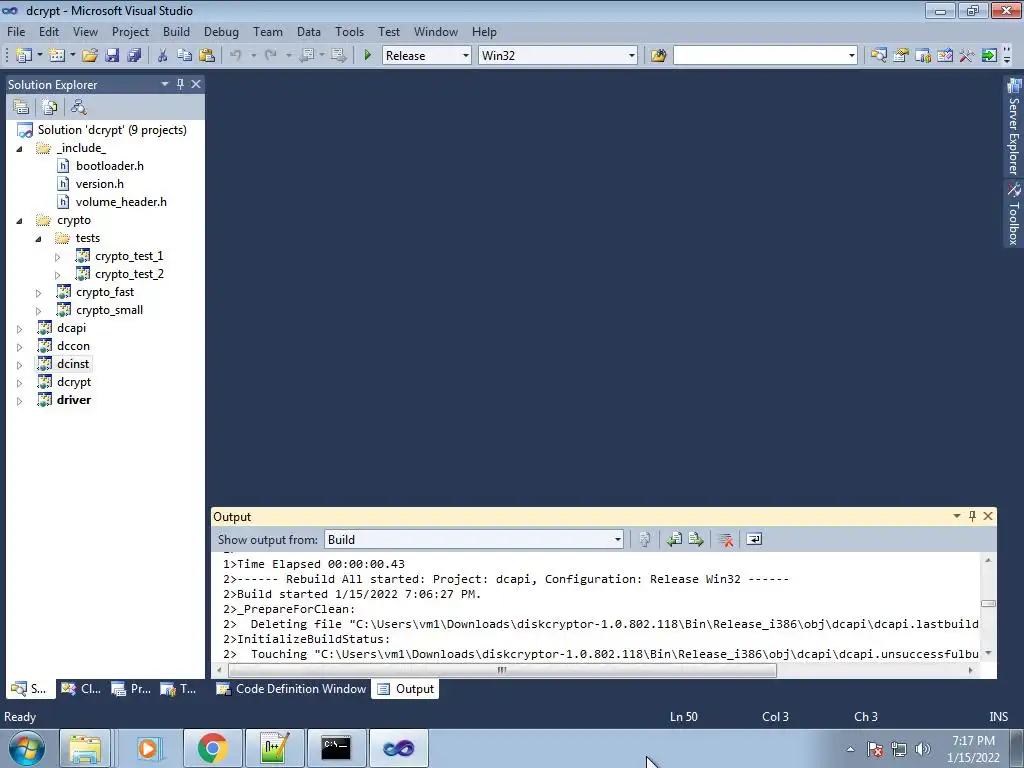Clear all text in the Output pane
This screenshot has height=768, width=1024.
click(725, 539)
